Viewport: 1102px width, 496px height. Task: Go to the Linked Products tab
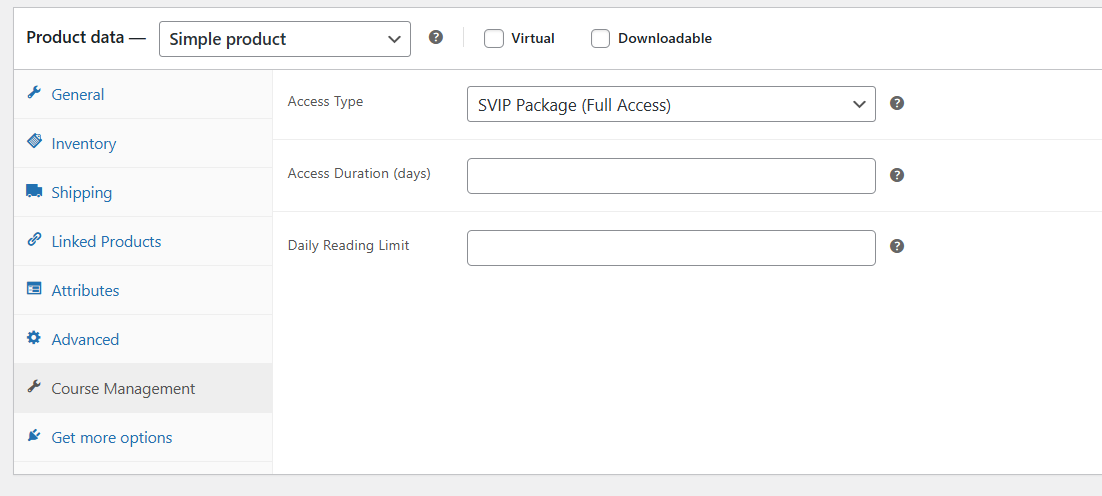106,242
